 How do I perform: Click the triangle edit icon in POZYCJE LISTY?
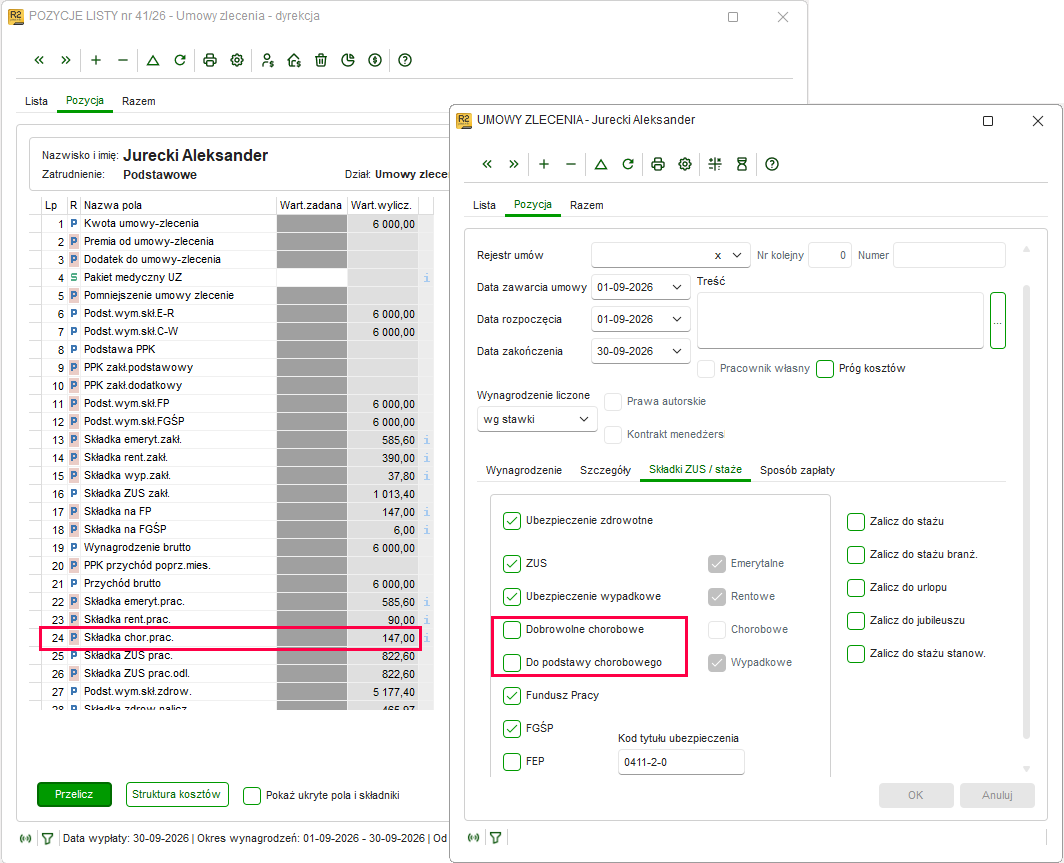click(153, 60)
